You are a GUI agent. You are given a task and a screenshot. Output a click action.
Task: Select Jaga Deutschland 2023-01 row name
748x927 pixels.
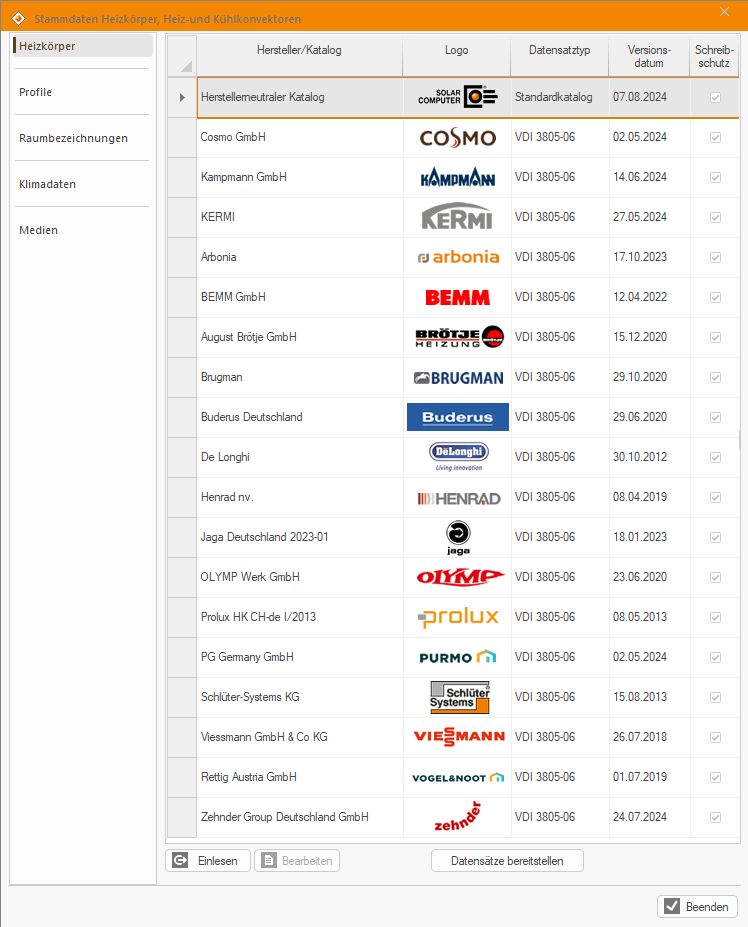click(264, 537)
